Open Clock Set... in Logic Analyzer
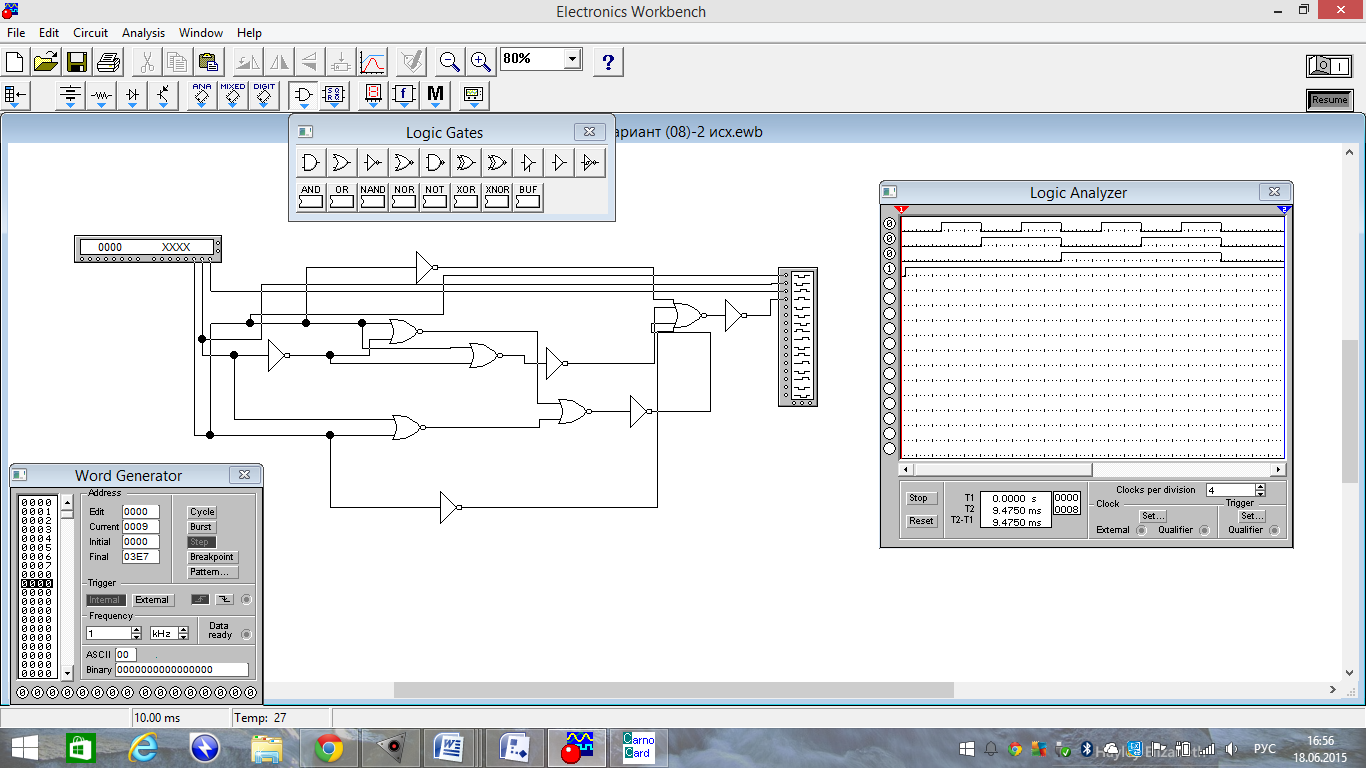The width and height of the screenshot is (1366, 768). [1153, 516]
